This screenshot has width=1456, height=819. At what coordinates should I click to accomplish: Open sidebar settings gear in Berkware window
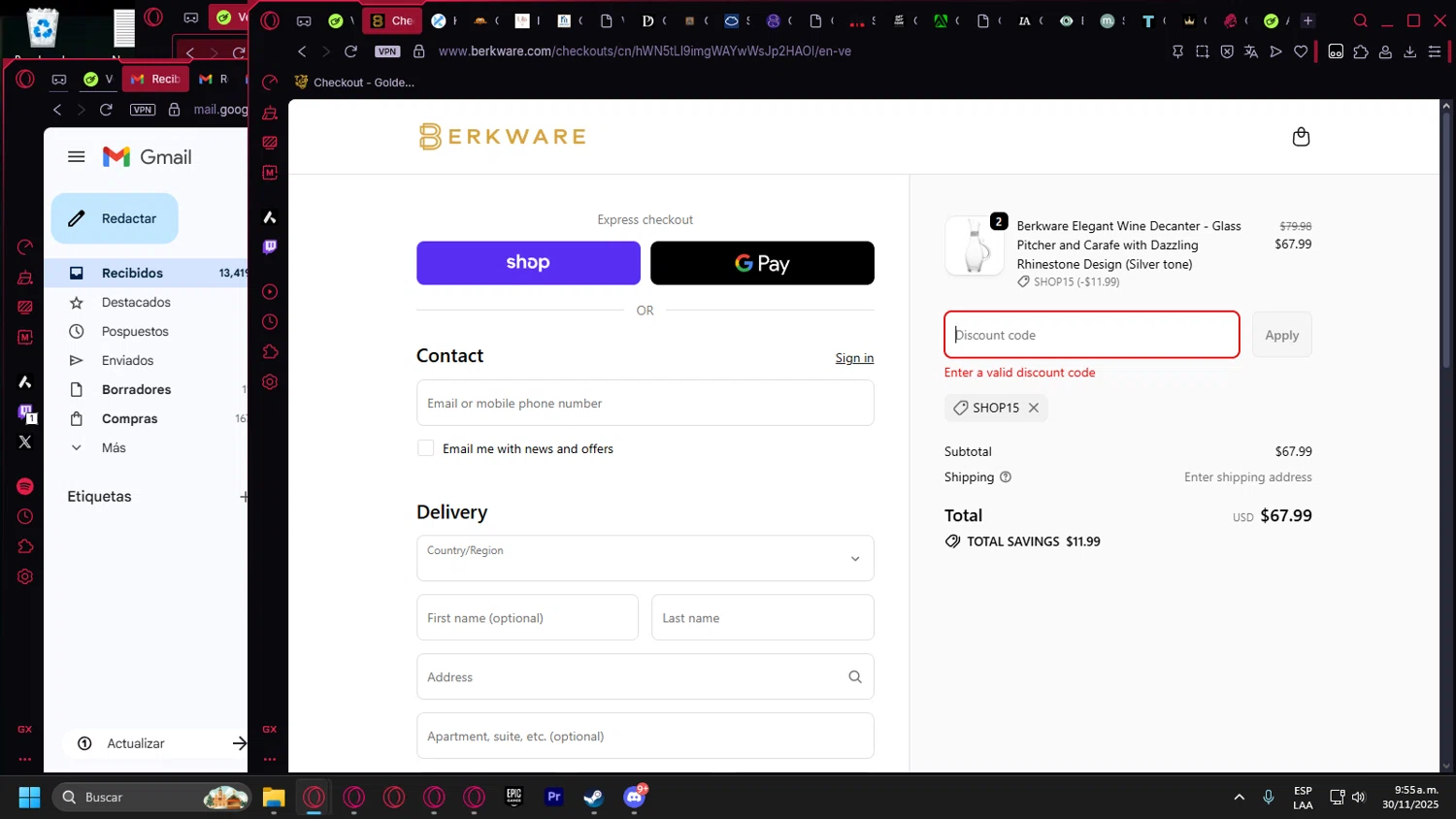[x=270, y=382]
